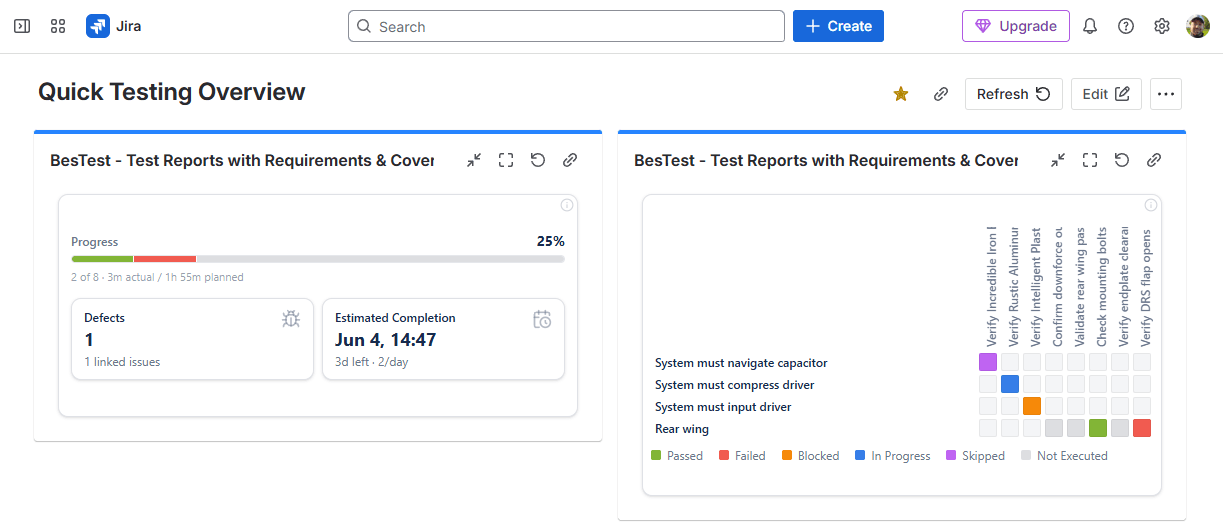This screenshot has width=1223, height=528.
Task: Click 'System must compress driver' requirement
Action: (x=734, y=385)
